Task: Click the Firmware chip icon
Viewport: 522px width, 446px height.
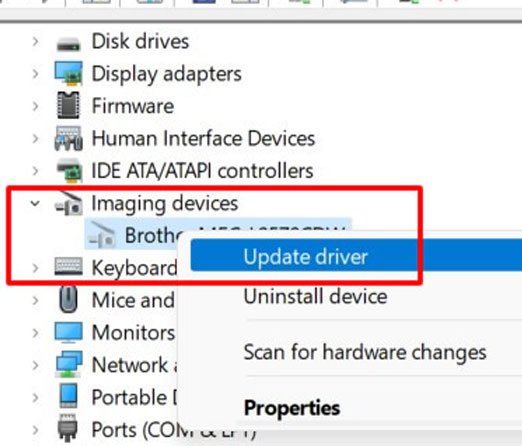Action: click(x=68, y=105)
